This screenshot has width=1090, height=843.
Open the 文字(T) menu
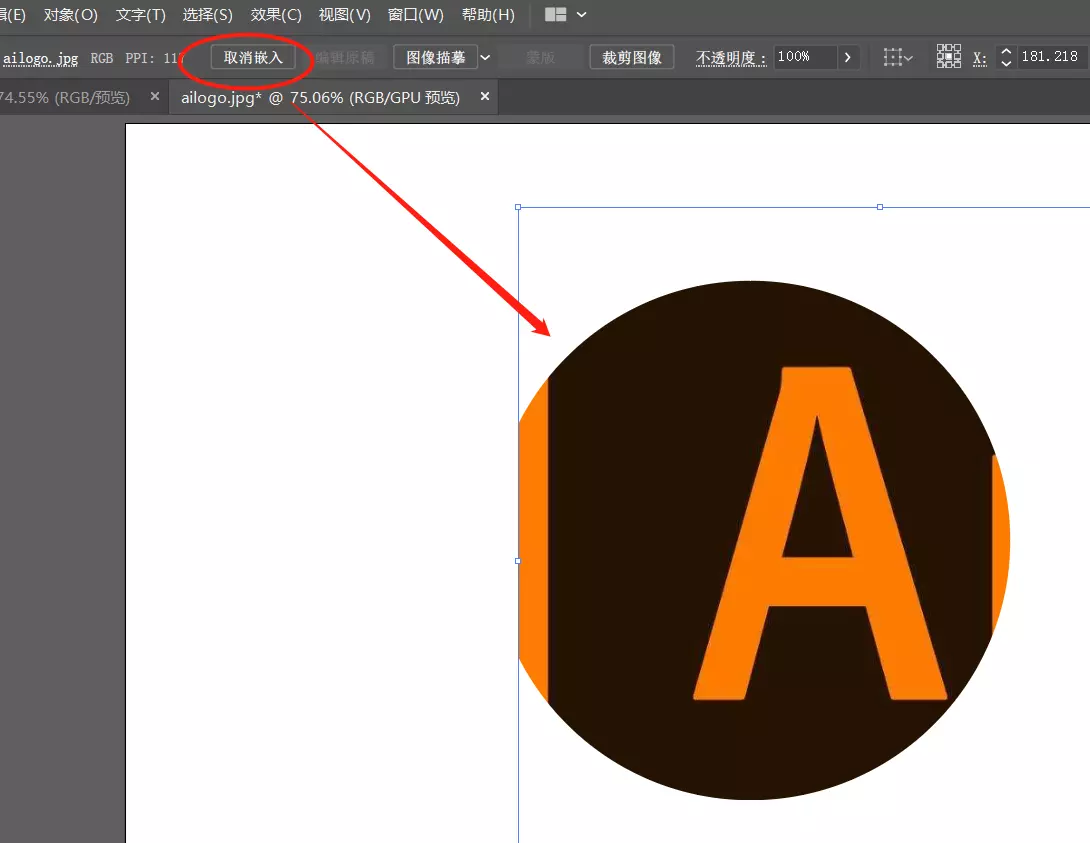pos(141,15)
